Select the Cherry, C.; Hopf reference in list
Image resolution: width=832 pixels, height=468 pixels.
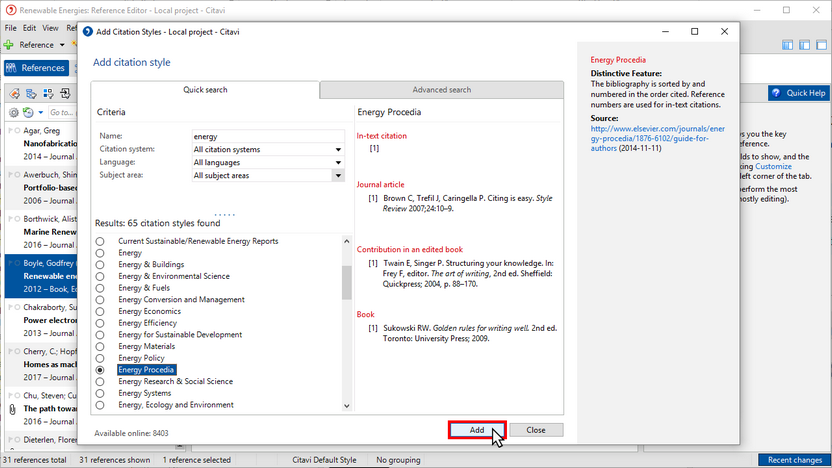(x=41, y=364)
